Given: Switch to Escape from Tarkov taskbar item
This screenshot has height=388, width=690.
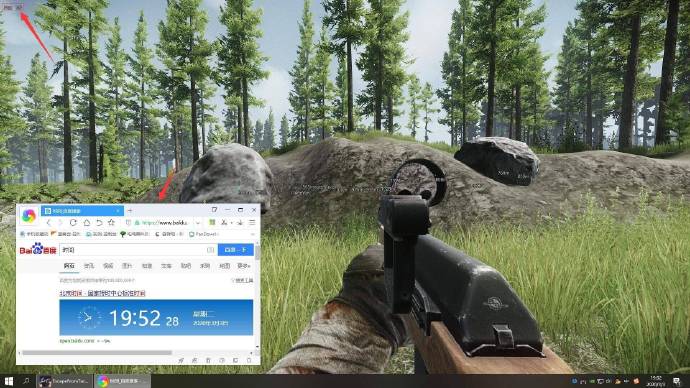Looking at the screenshot, I should tap(65, 381).
